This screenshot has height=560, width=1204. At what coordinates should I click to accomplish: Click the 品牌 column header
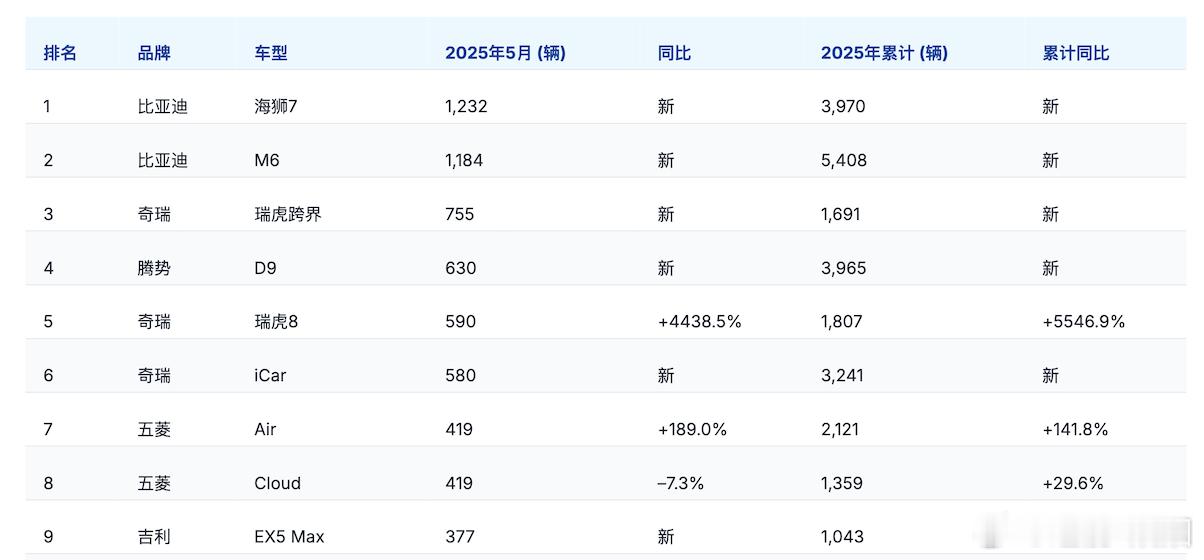[x=154, y=53]
